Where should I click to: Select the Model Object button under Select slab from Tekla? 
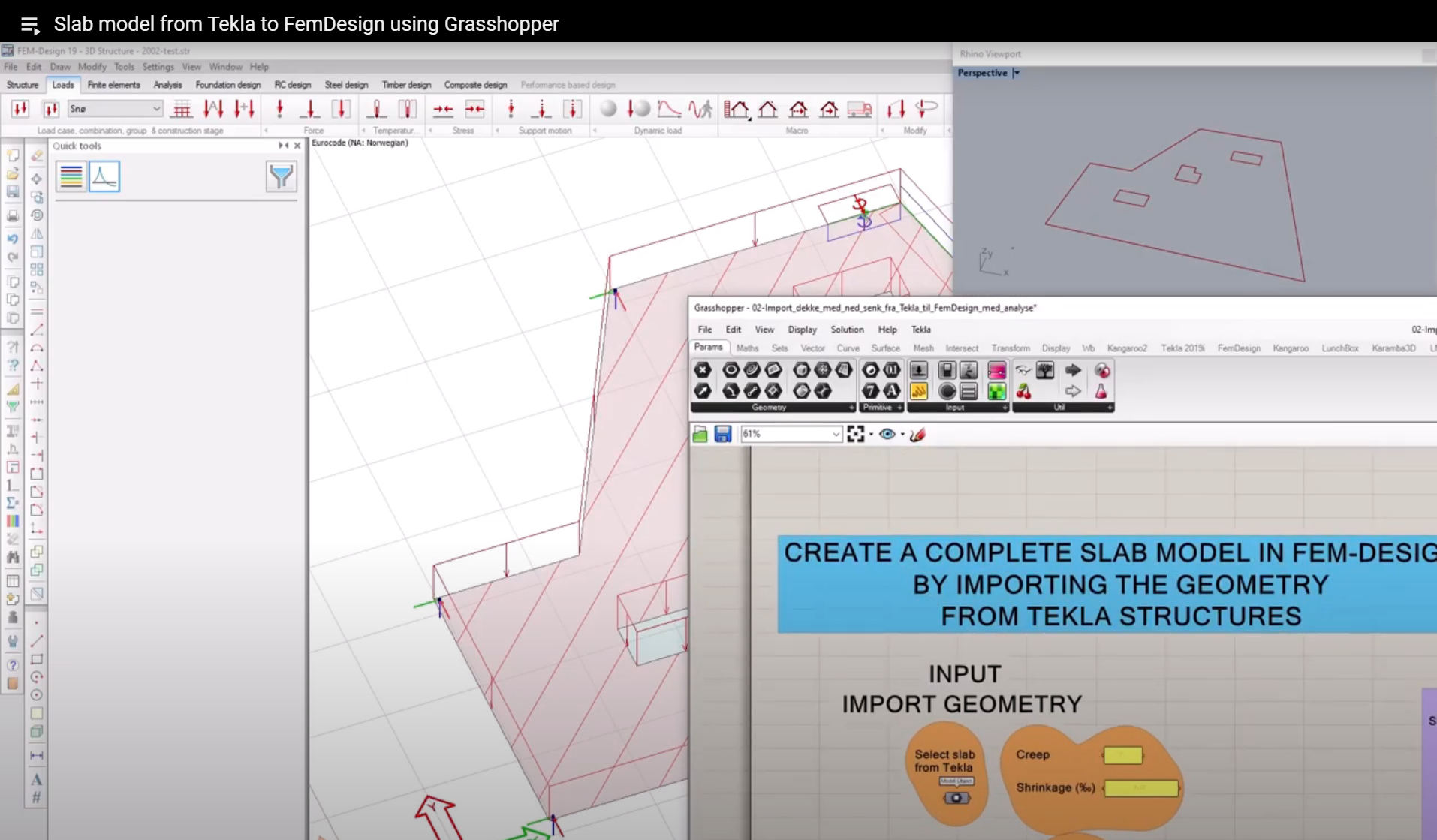pyautogui.click(x=956, y=797)
